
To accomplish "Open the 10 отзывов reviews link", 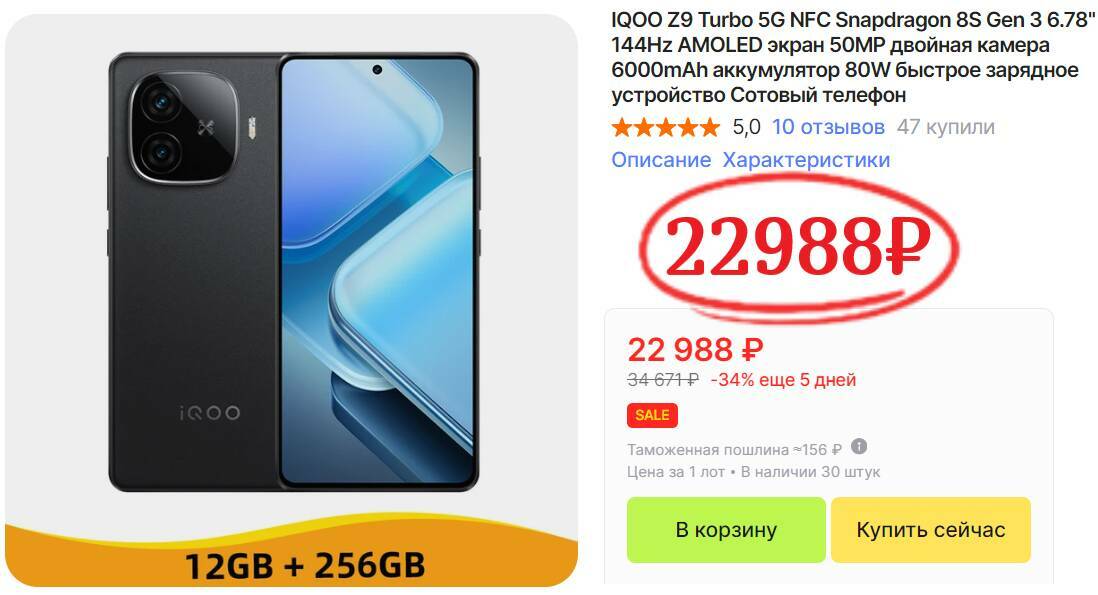I will [x=828, y=127].
